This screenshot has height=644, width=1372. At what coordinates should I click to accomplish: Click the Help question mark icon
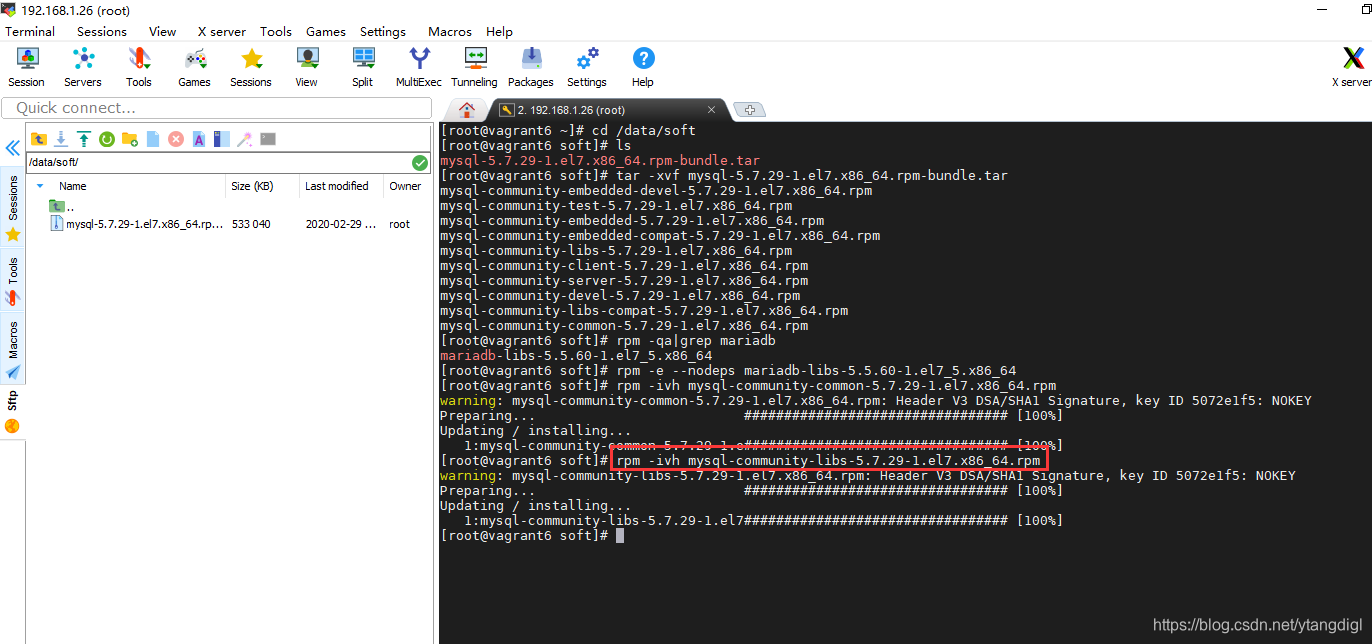[643, 67]
